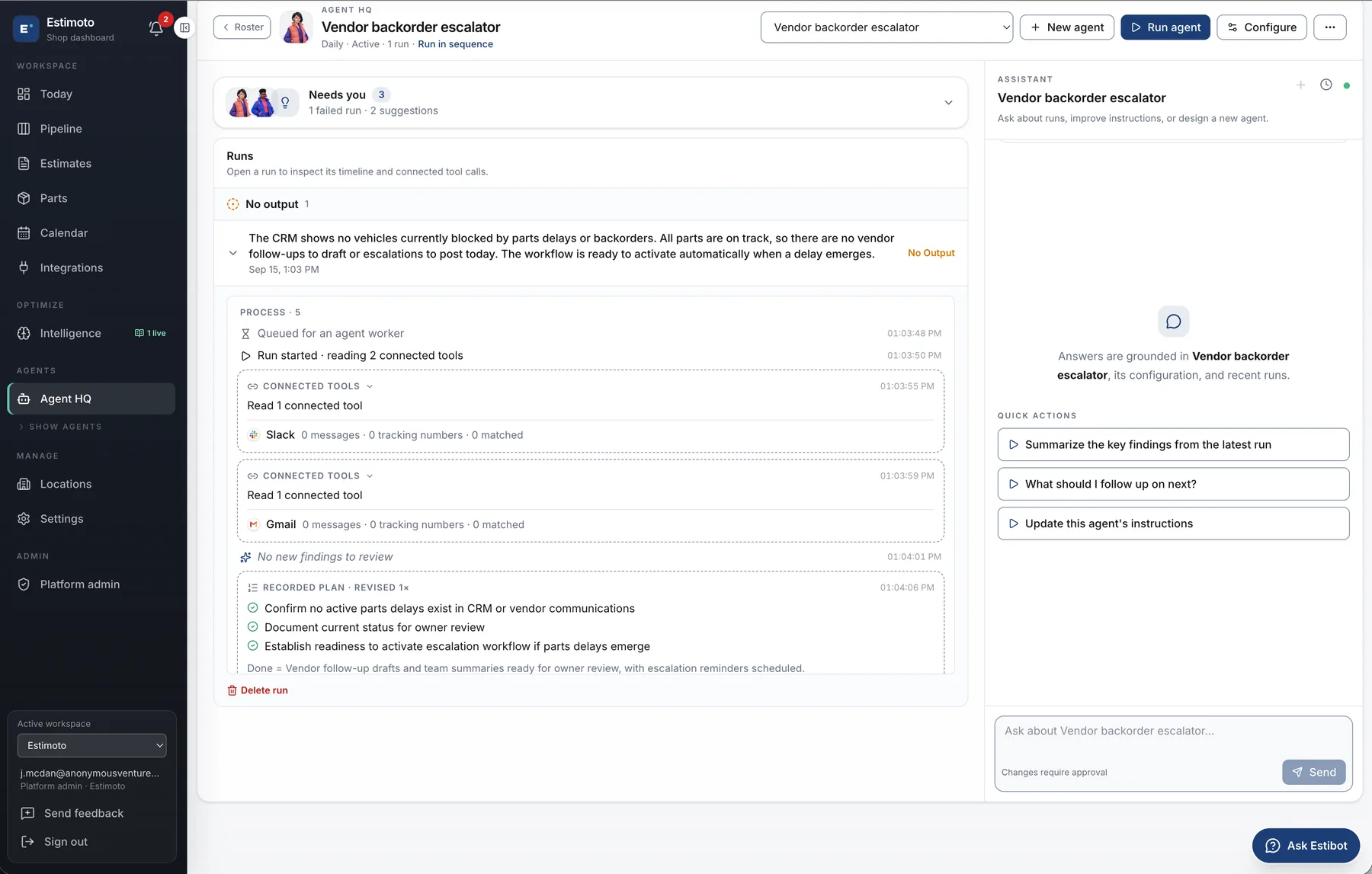The image size is (1372, 874).
Task: Select Summarize the key findings quick action
Action: pos(1173,445)
